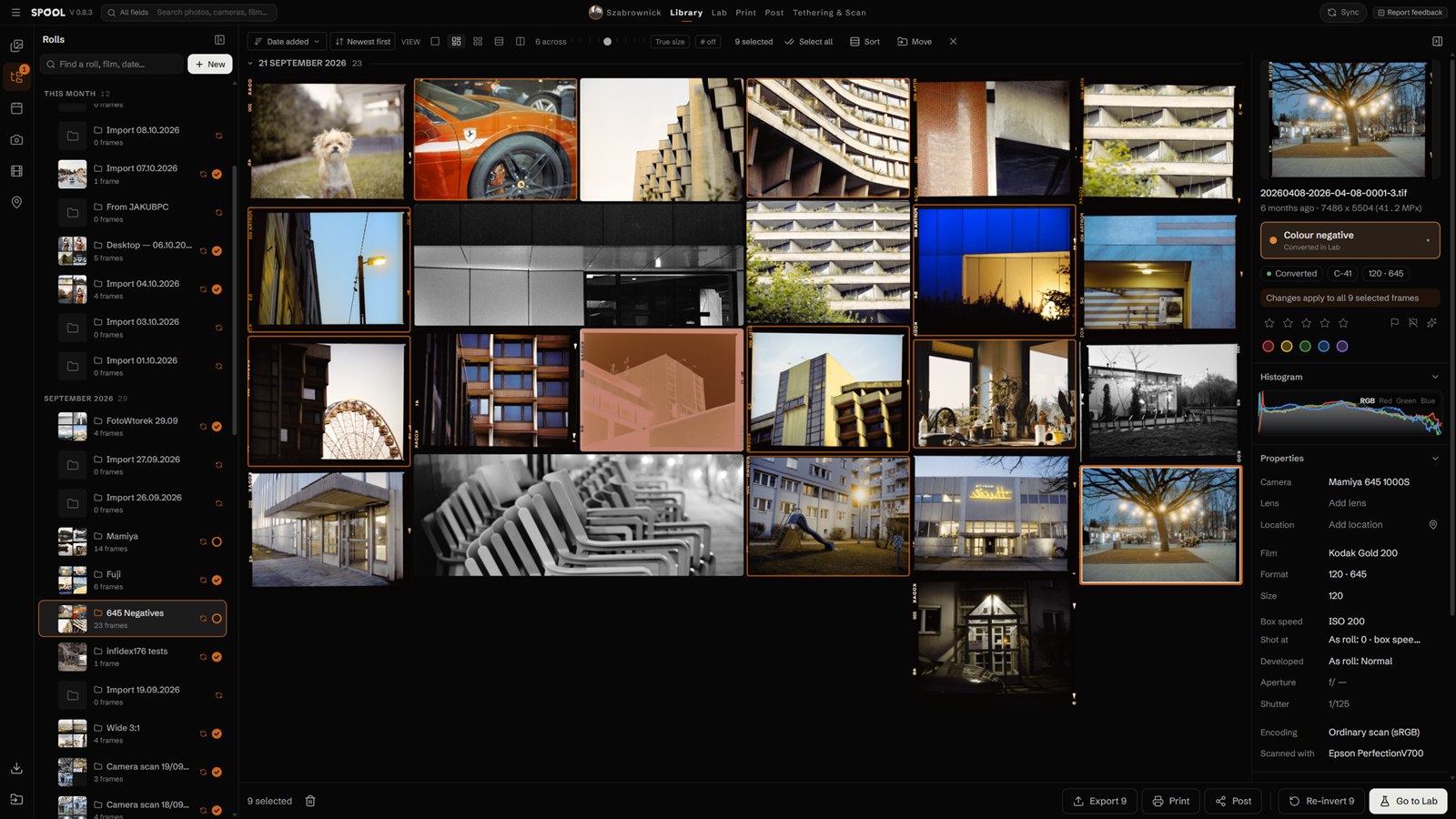Mark selected frames as rejected flag
The image size is (1456, 819).
click(1413, 323)
